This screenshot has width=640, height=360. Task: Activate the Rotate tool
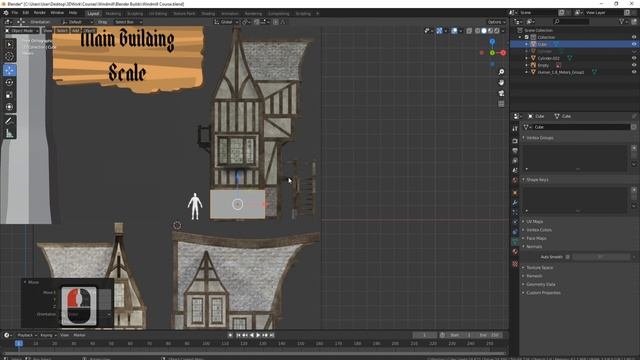point(9,82)
